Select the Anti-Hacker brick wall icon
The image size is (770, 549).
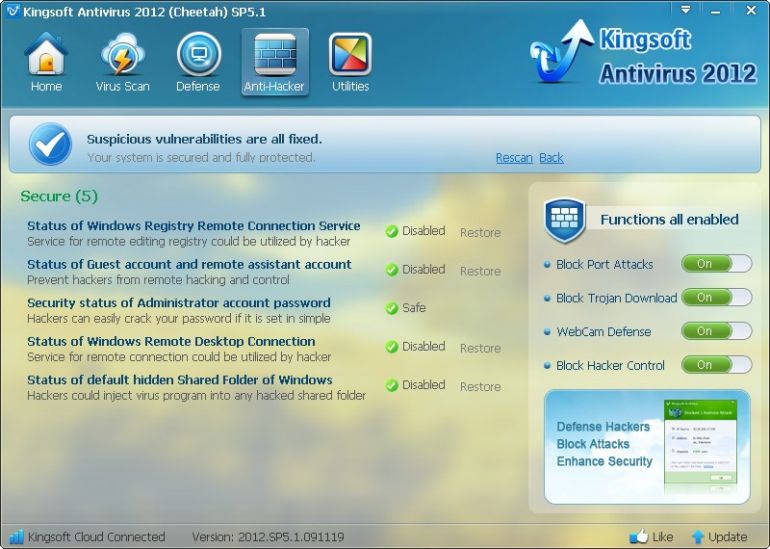point(275,54)
